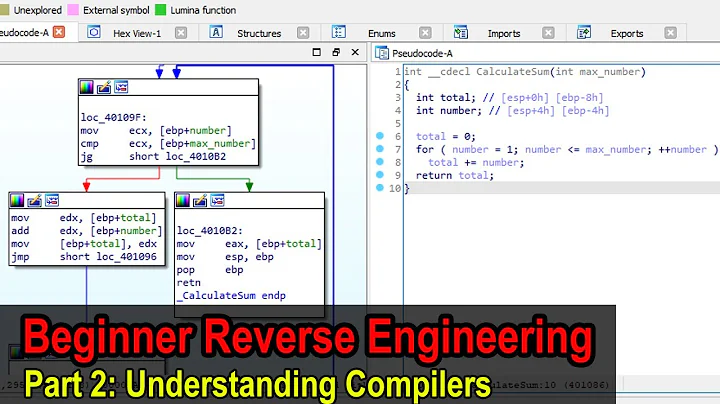Close the Pseudocode-A tab with red X
Screen dimensions: 720x404
59,32
